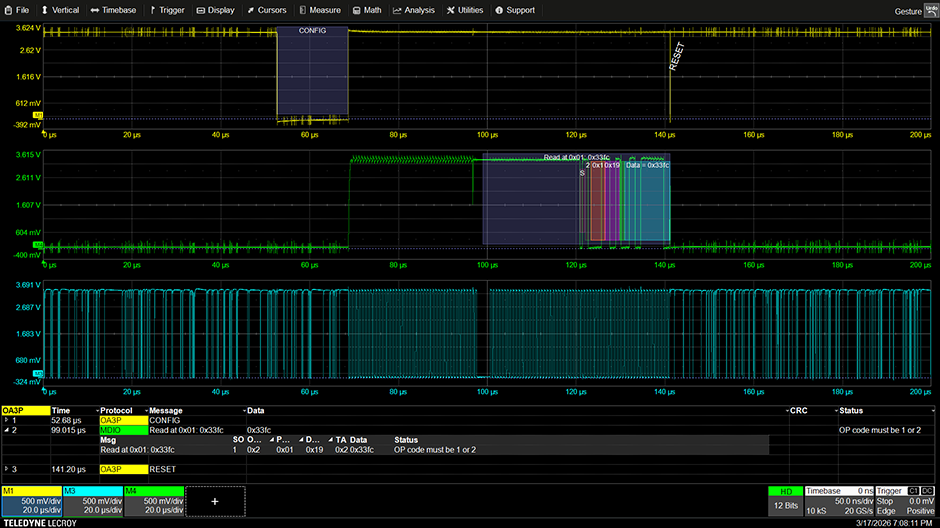Viewport: 940px width, 528px height.
Task: Select the M3 channel descriptor box
Action: (92, 501)
